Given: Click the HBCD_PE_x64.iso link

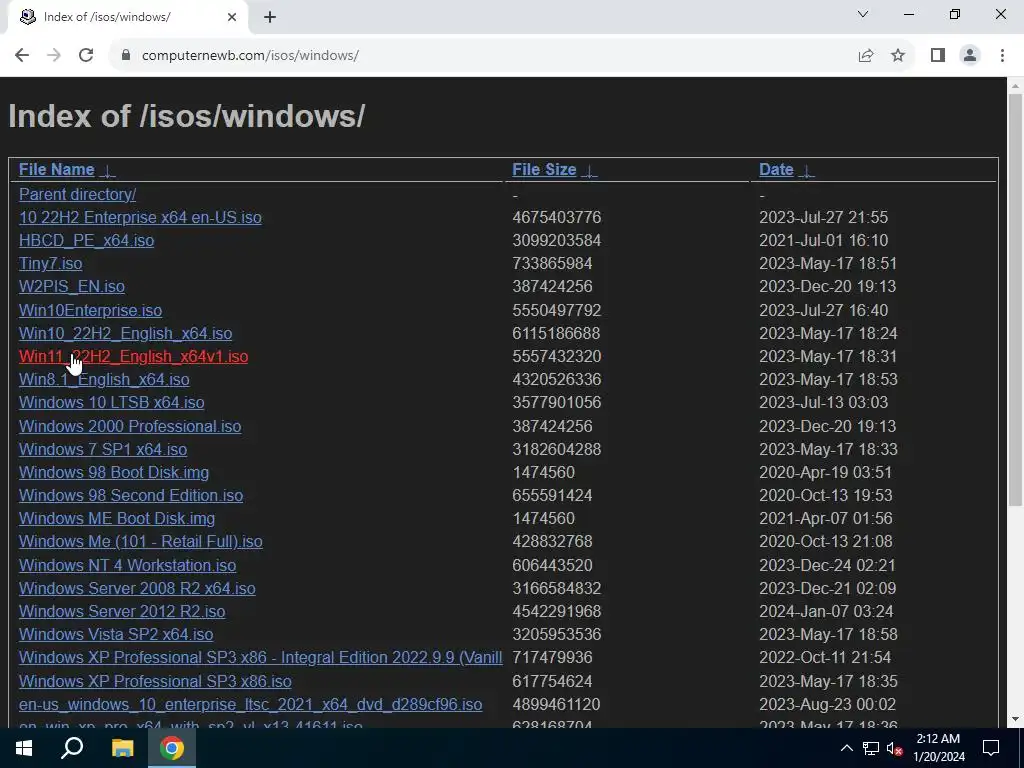Looking at the screenshot, I should [86, 240].
